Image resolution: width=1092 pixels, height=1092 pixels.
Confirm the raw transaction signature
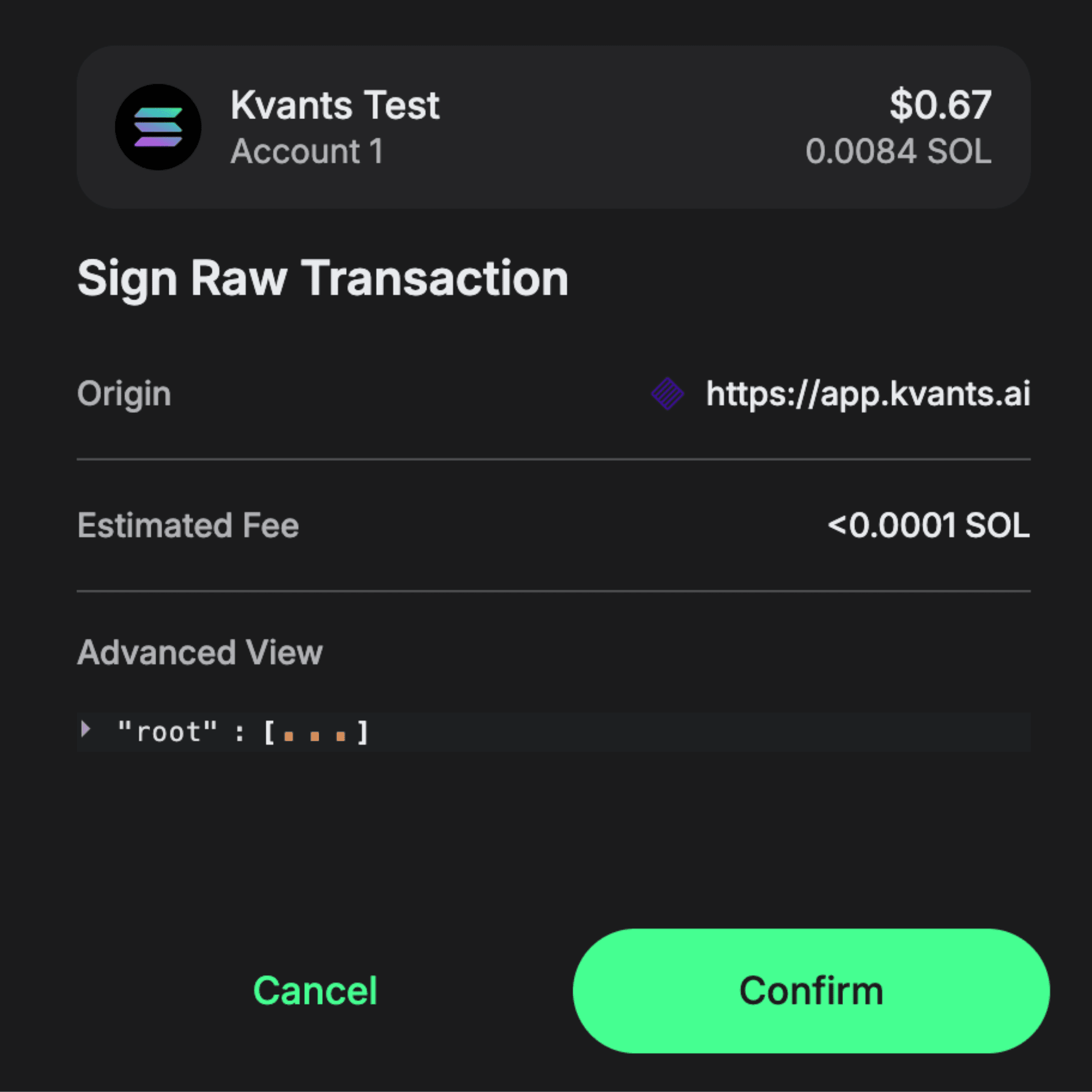pyautogui.click(x=811, y=991)
